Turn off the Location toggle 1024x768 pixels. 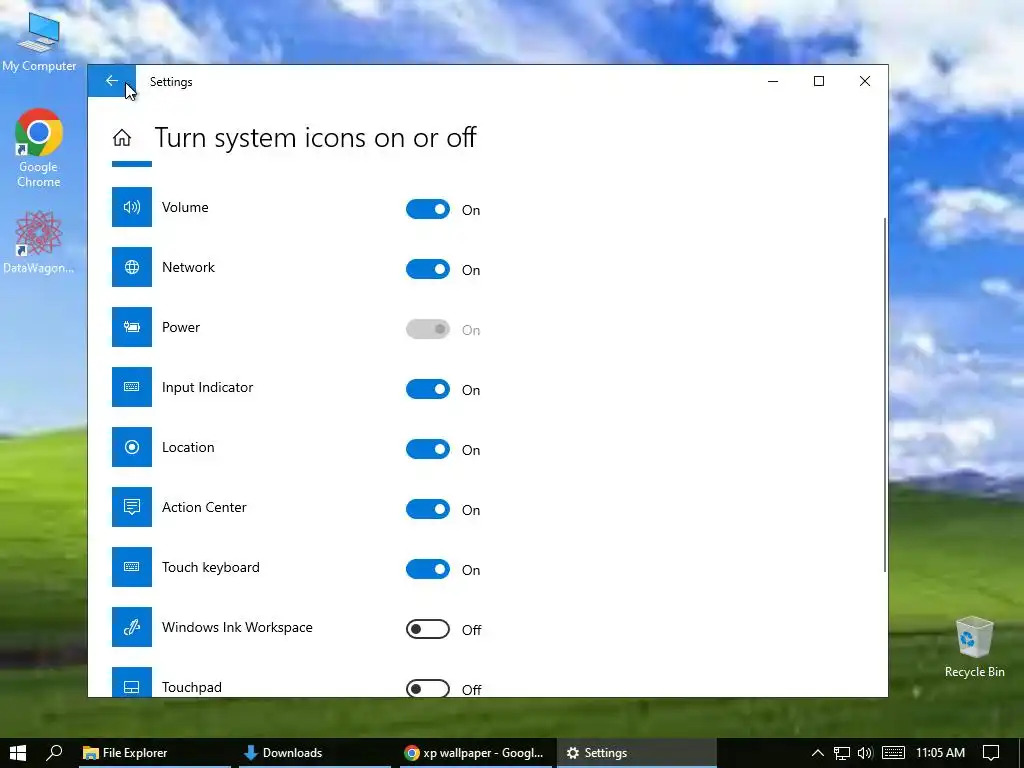[x=428, y=449]
